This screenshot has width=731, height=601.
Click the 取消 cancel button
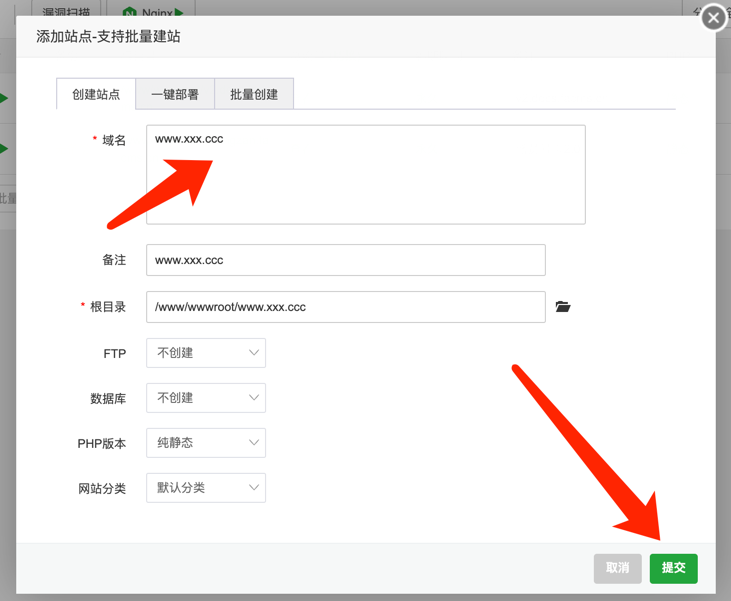pos(617,568)
